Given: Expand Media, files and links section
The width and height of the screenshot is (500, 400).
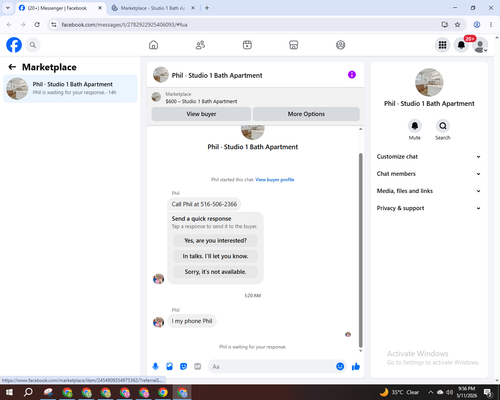Looking at the screenshot, I should tap(429, 191).
